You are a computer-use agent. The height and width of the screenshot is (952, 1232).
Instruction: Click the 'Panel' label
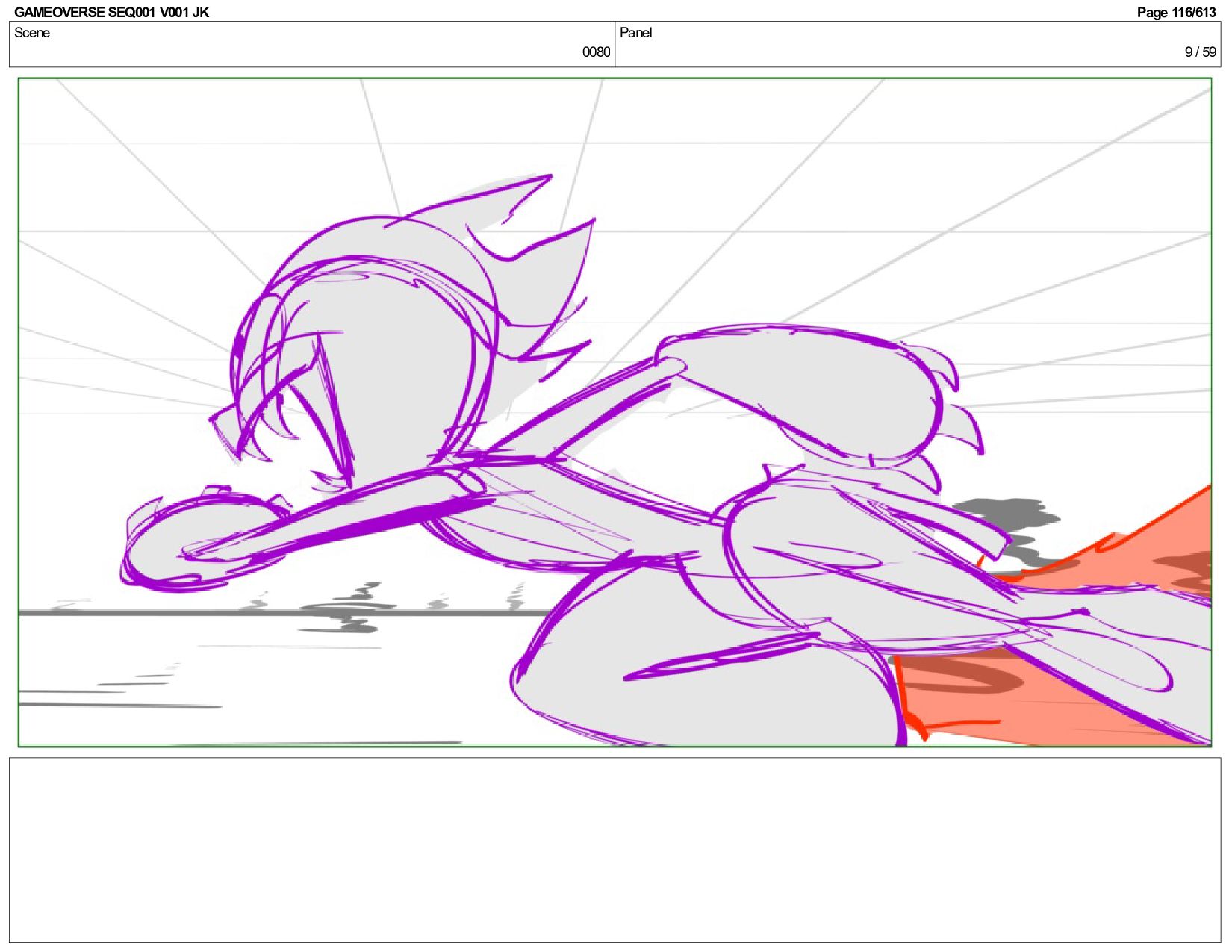click(636, 33)
